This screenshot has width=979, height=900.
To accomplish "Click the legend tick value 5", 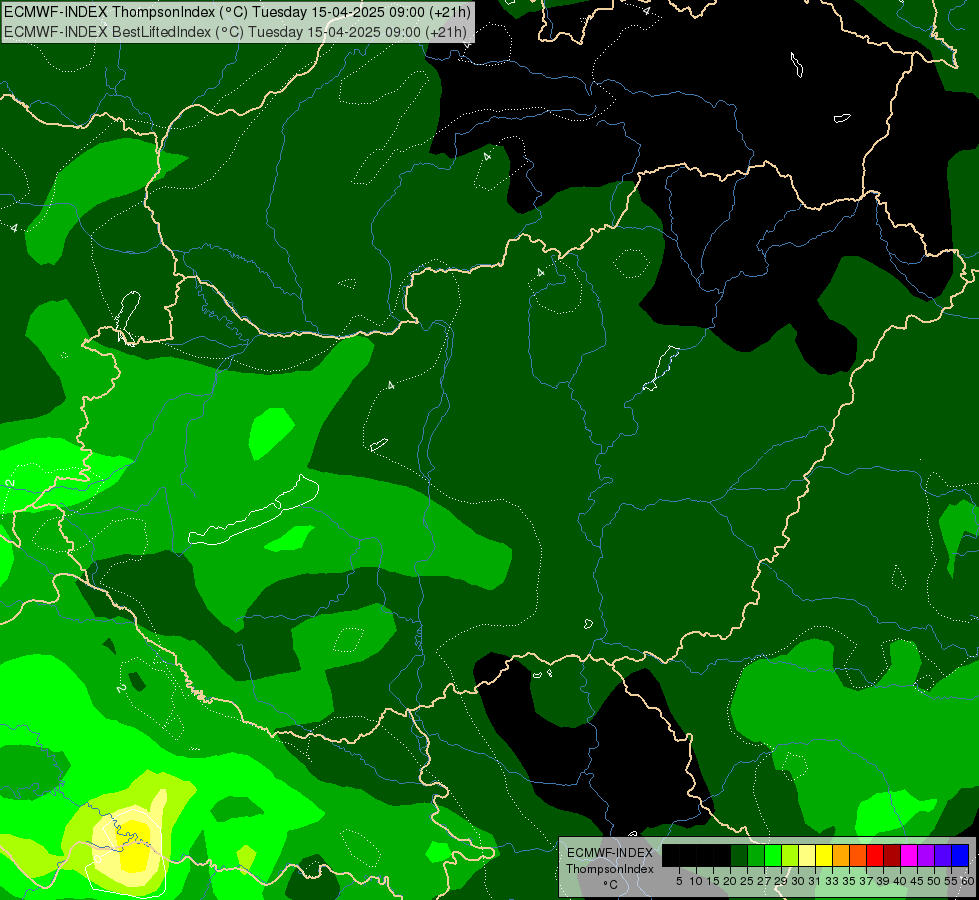I will pyautogui.click(x=679, y=881).
